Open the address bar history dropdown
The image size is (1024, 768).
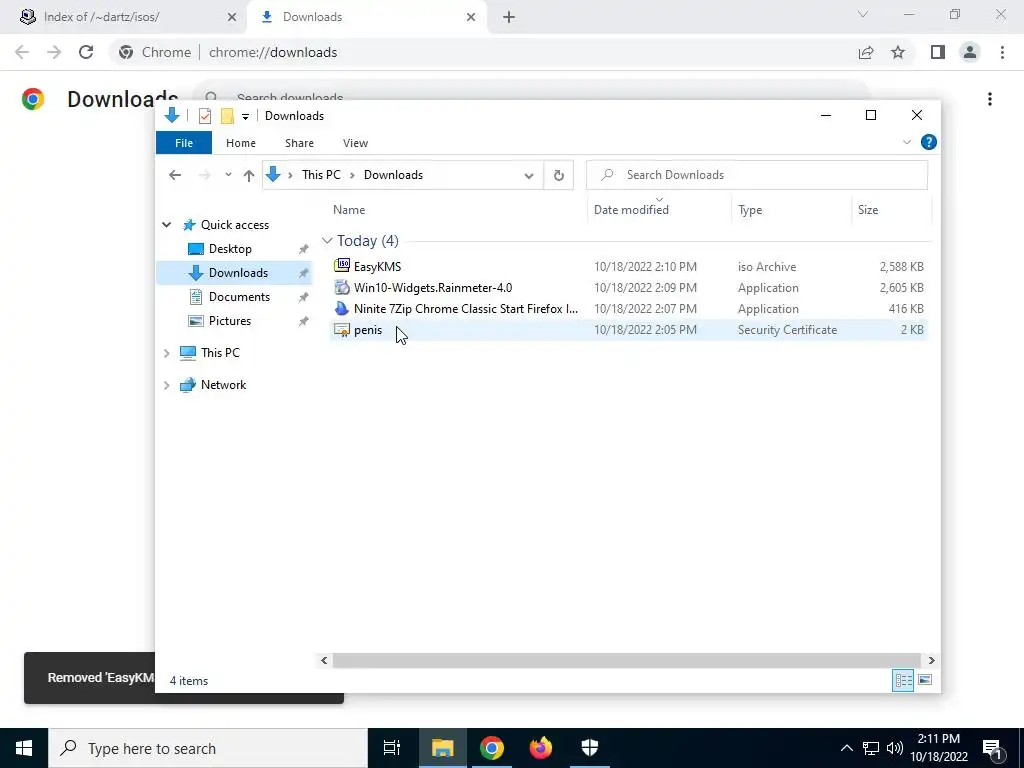tap(528, 175)
